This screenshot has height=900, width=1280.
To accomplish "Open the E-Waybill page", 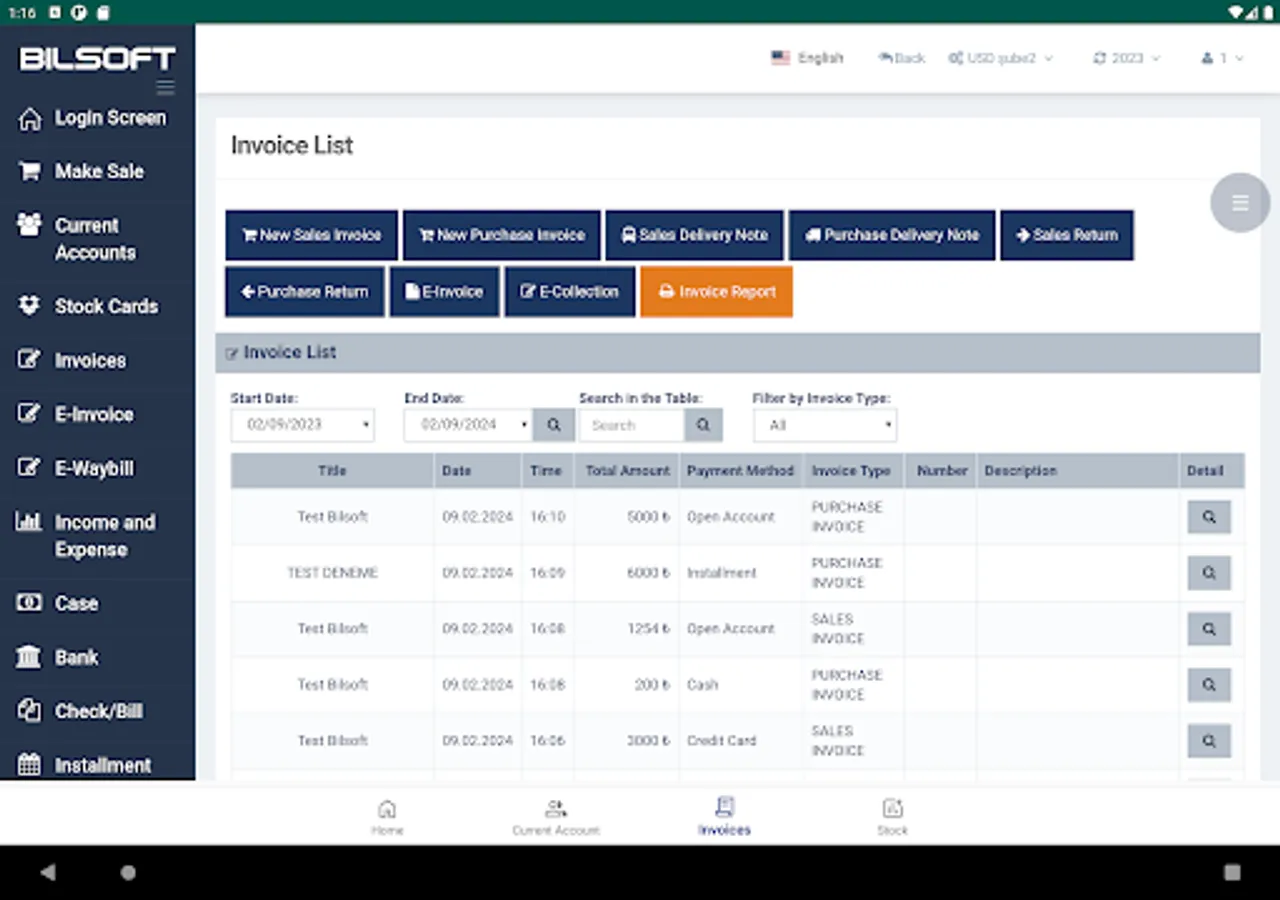I will (x=93, y=468).
